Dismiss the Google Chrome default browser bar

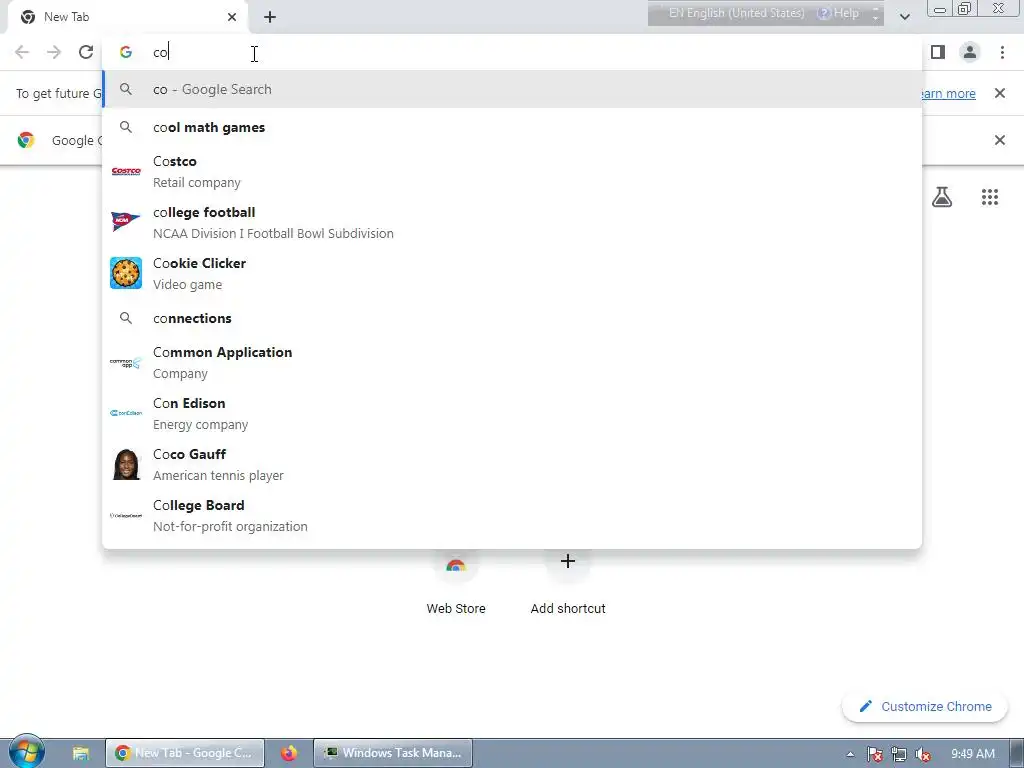click(999, 140)
